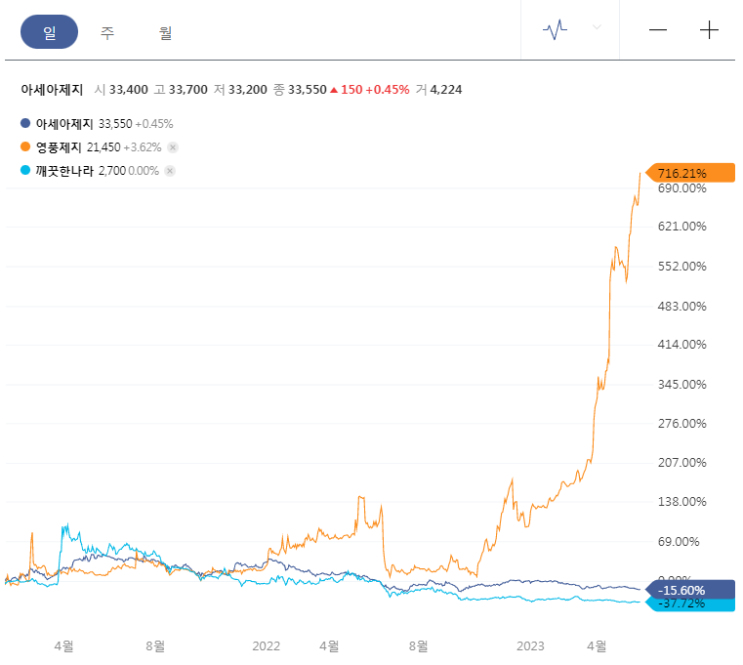The image size is (743, 665).
Task: Click the closing price 33,550 in header
Action: point(307,90)
